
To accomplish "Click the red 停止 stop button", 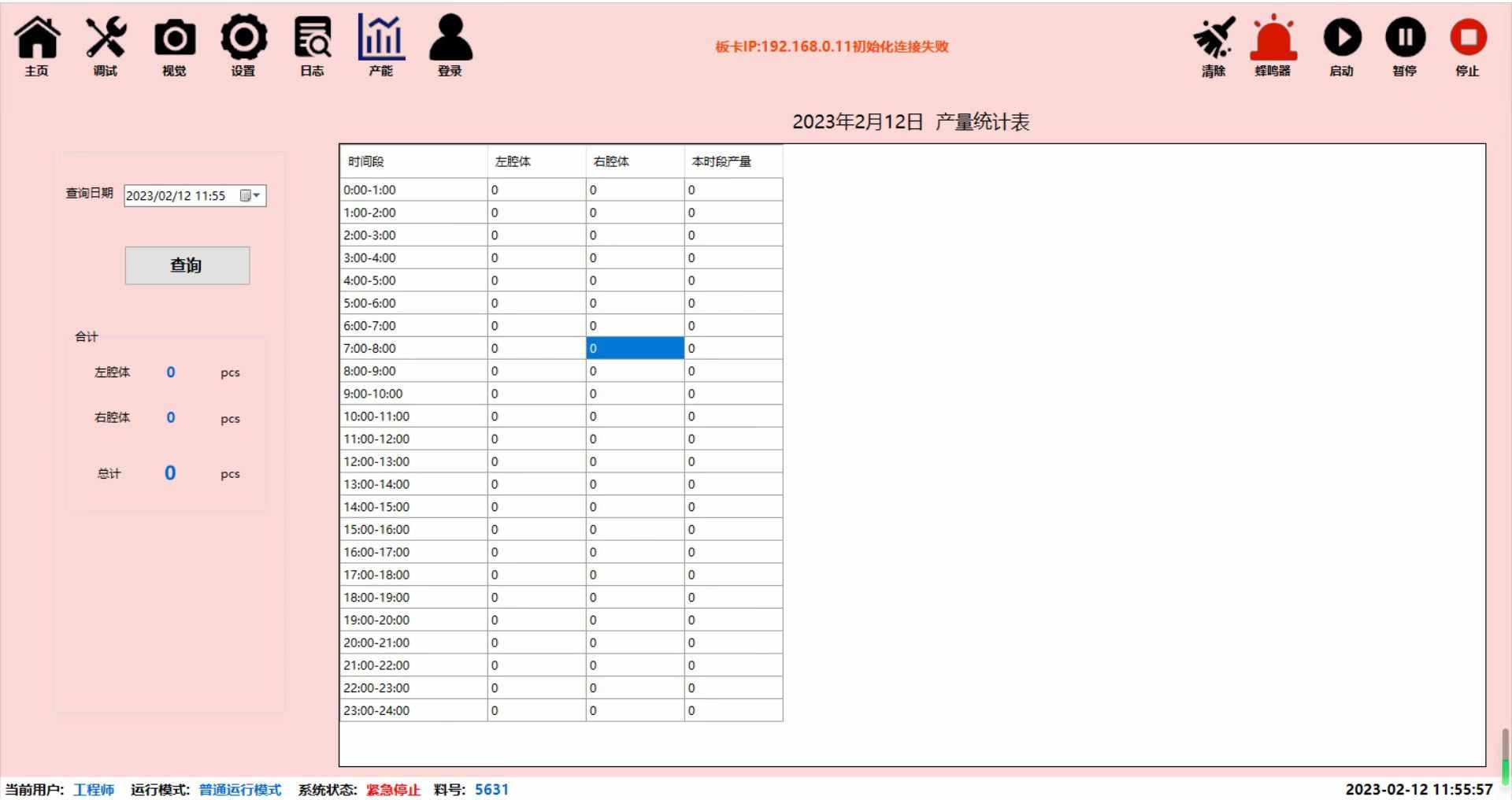I will pyautogui.click(x=1468, y=47).
